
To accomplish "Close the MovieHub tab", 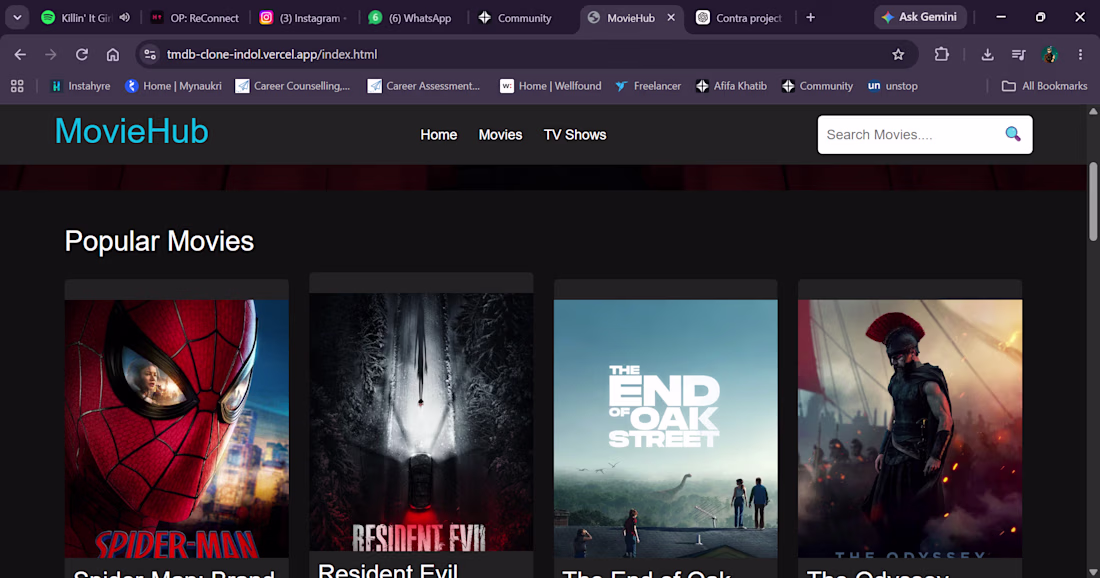I will tap(671, 18).
